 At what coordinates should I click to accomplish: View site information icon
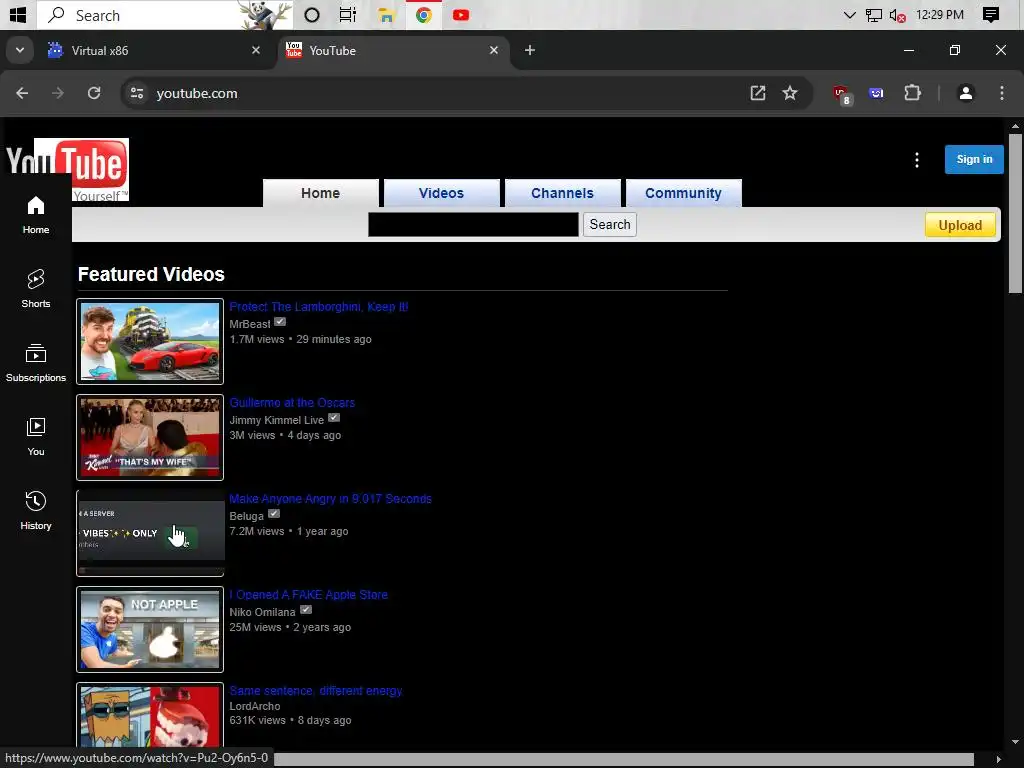[136, 93]
